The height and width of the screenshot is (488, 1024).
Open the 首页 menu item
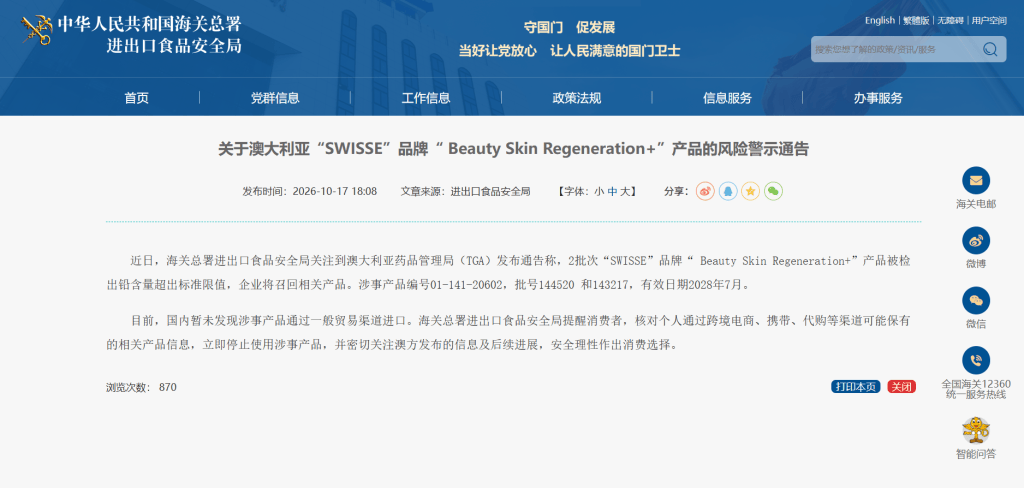point(136,98)
